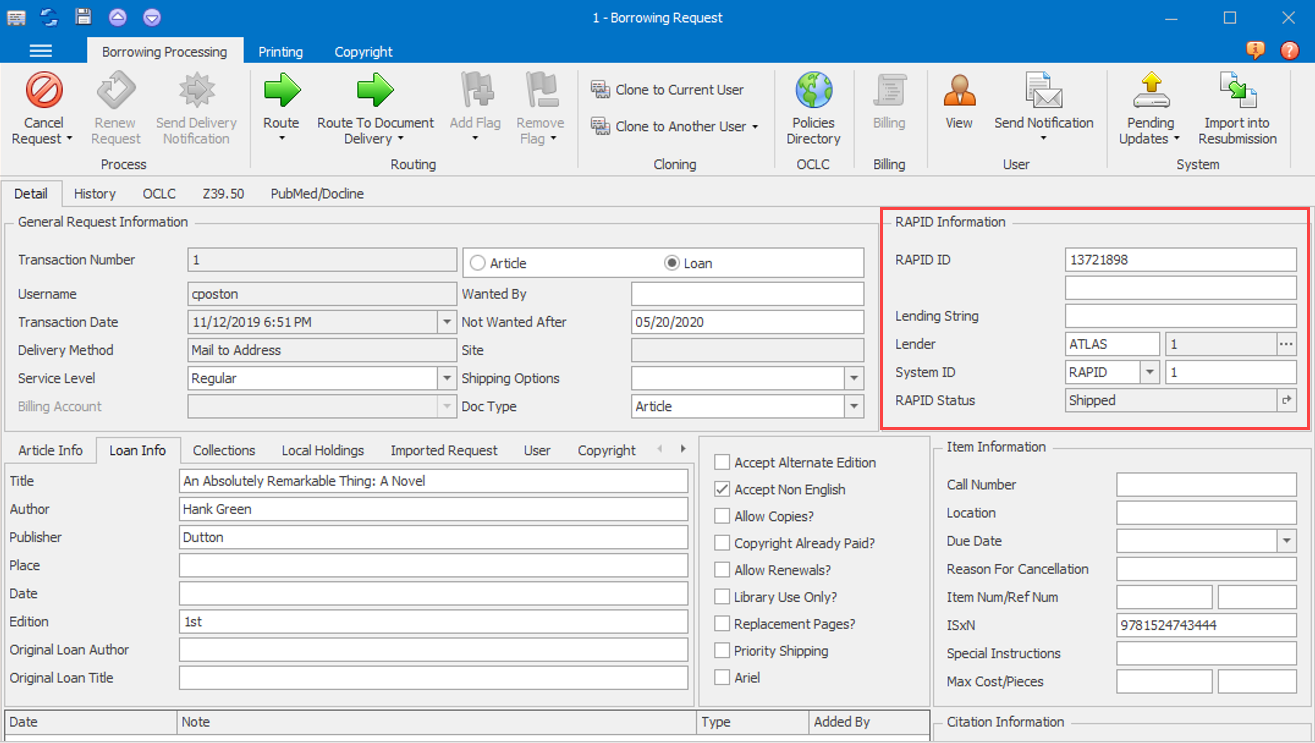Open the System ID dropdown
Screen dimensions: 1315x743
[1150, 372]
